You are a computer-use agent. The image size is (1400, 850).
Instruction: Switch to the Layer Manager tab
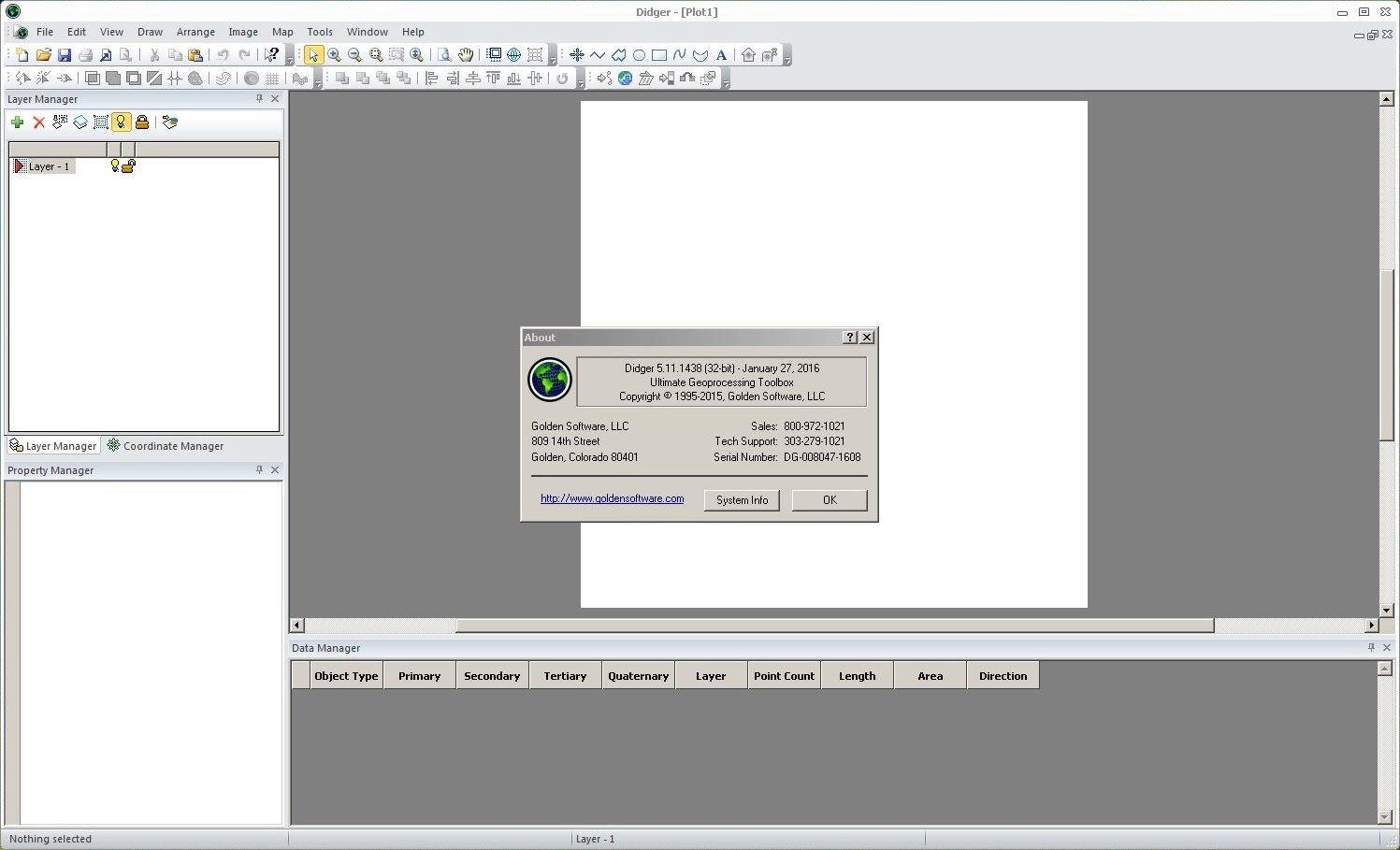(53, 446)
